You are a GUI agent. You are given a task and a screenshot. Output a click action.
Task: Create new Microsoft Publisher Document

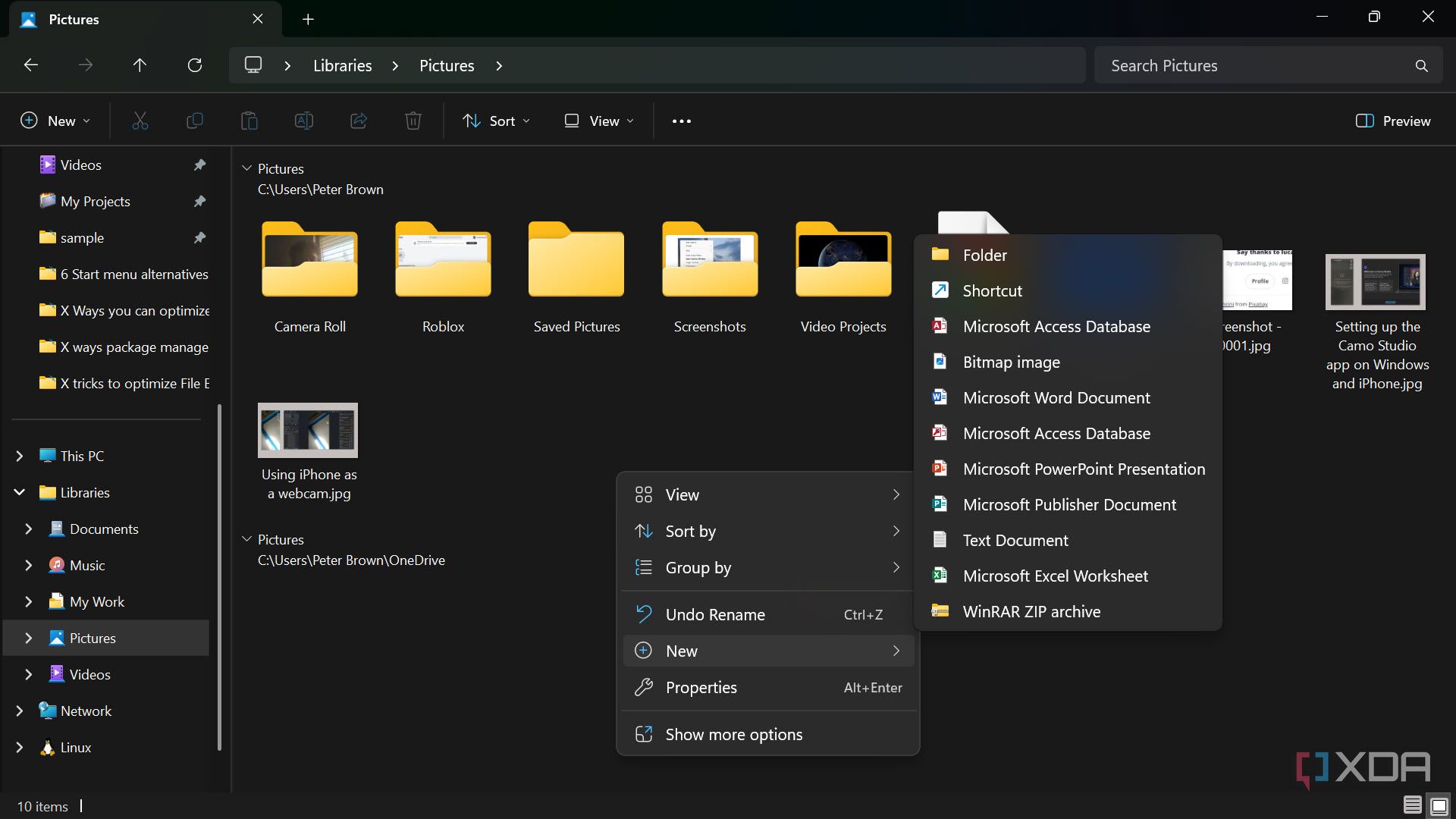click(x=1068, y=504)
